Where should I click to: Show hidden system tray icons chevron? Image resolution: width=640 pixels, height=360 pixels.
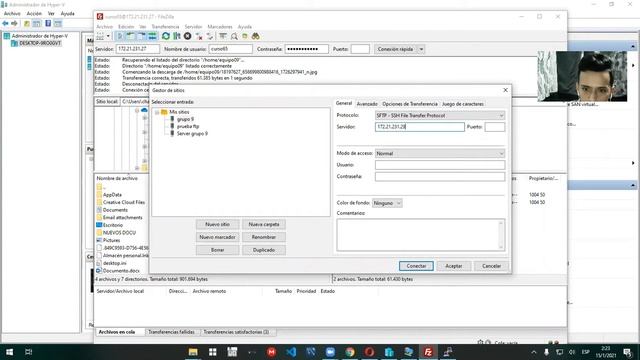[x=533, y=352]
